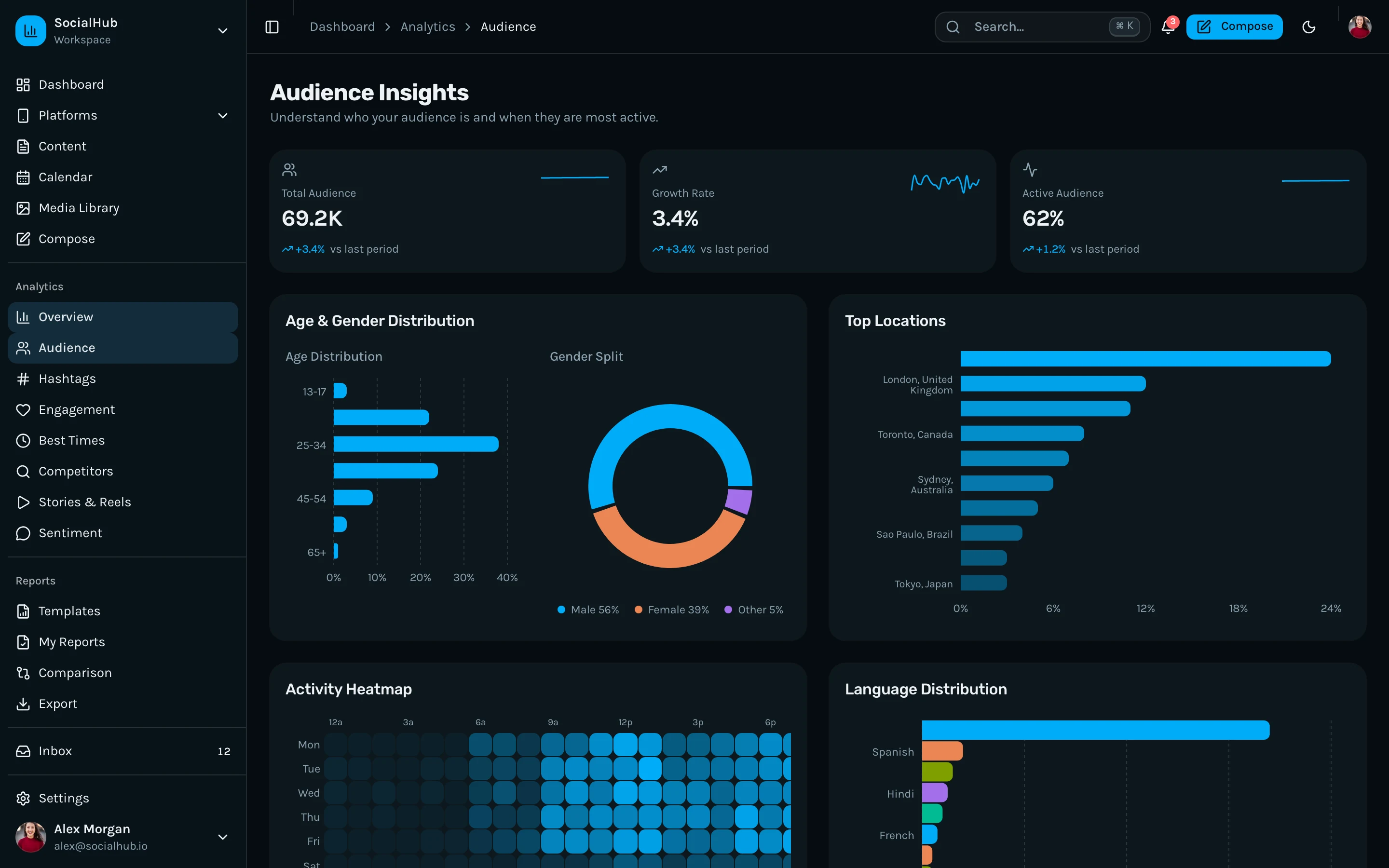Focus the Search field

pos(1042,27)
